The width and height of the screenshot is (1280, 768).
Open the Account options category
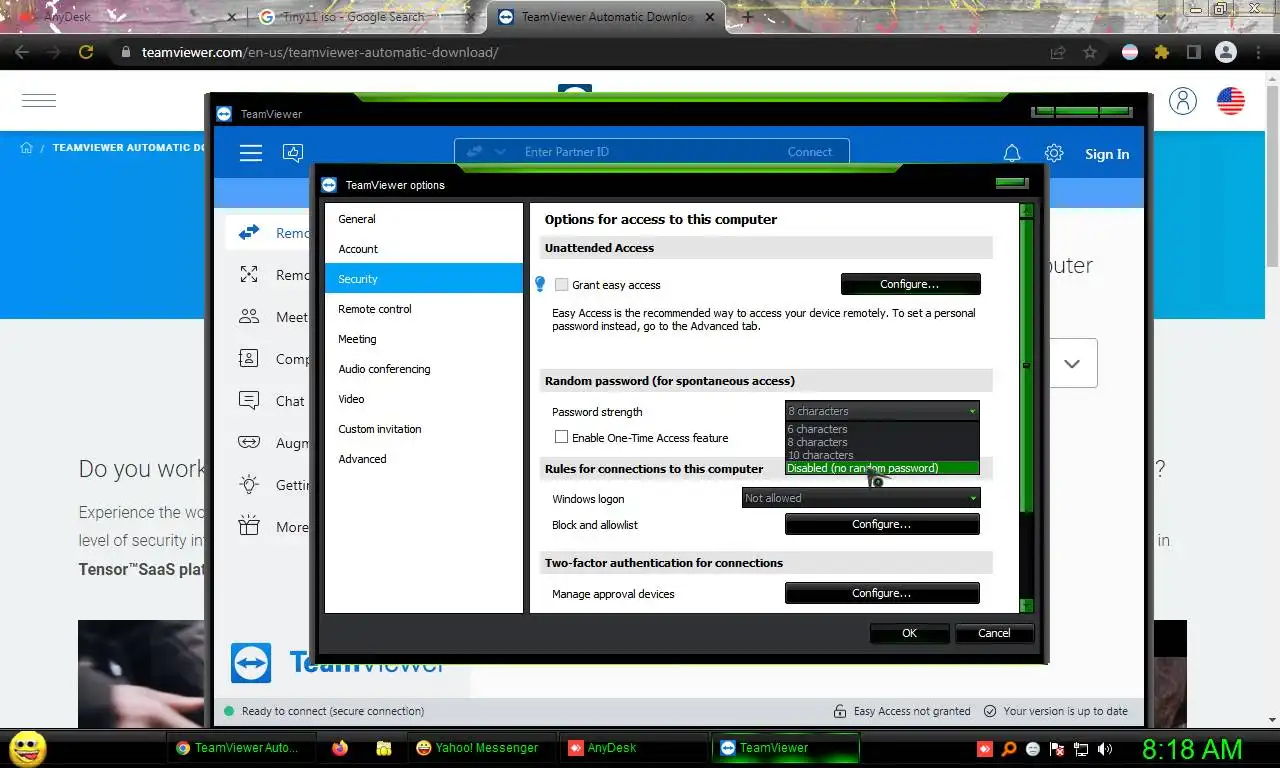click(x=424, y=249)
